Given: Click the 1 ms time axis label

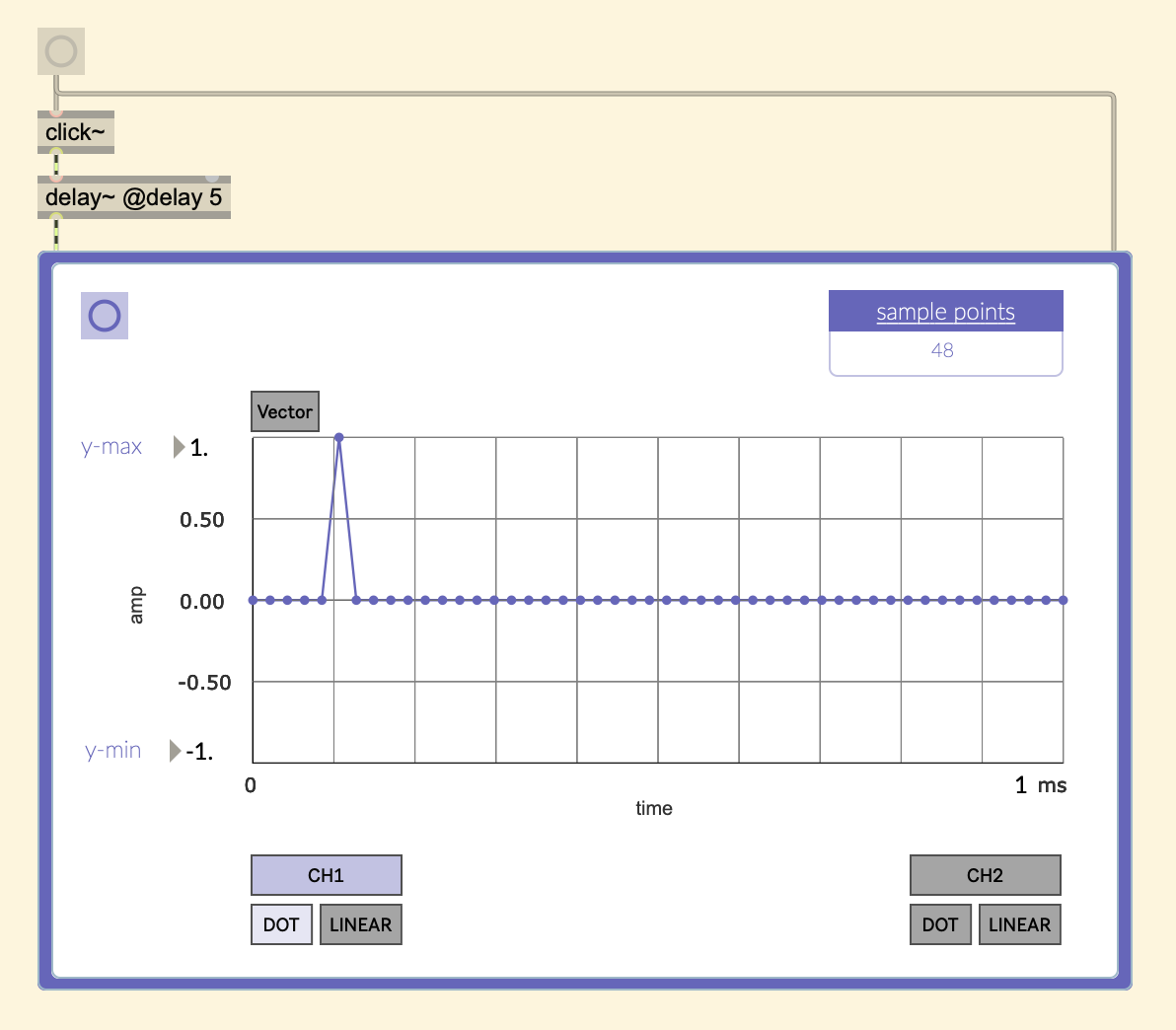Looking at the screenshot, I should (1040, 785).
